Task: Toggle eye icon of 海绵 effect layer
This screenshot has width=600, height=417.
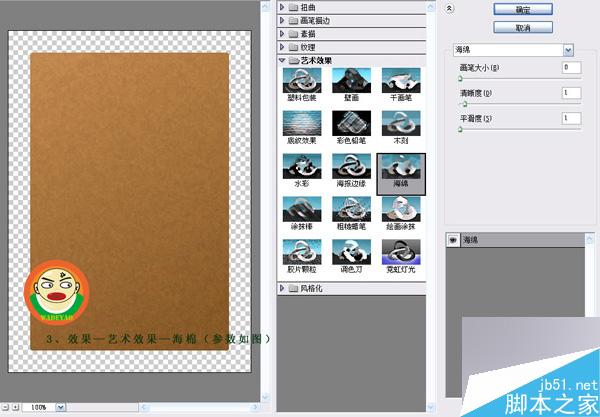Action: (x=453, y=240)
